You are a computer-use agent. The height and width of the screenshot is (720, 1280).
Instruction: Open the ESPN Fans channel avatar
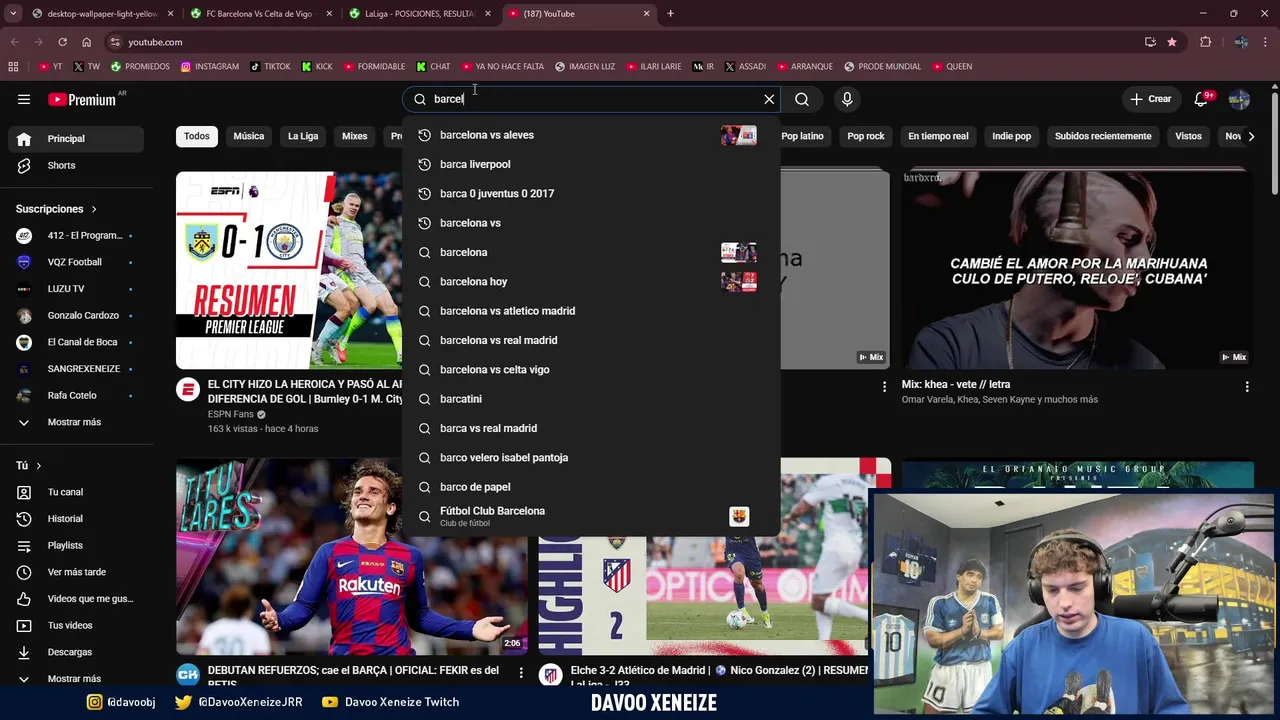click(188, 390)
